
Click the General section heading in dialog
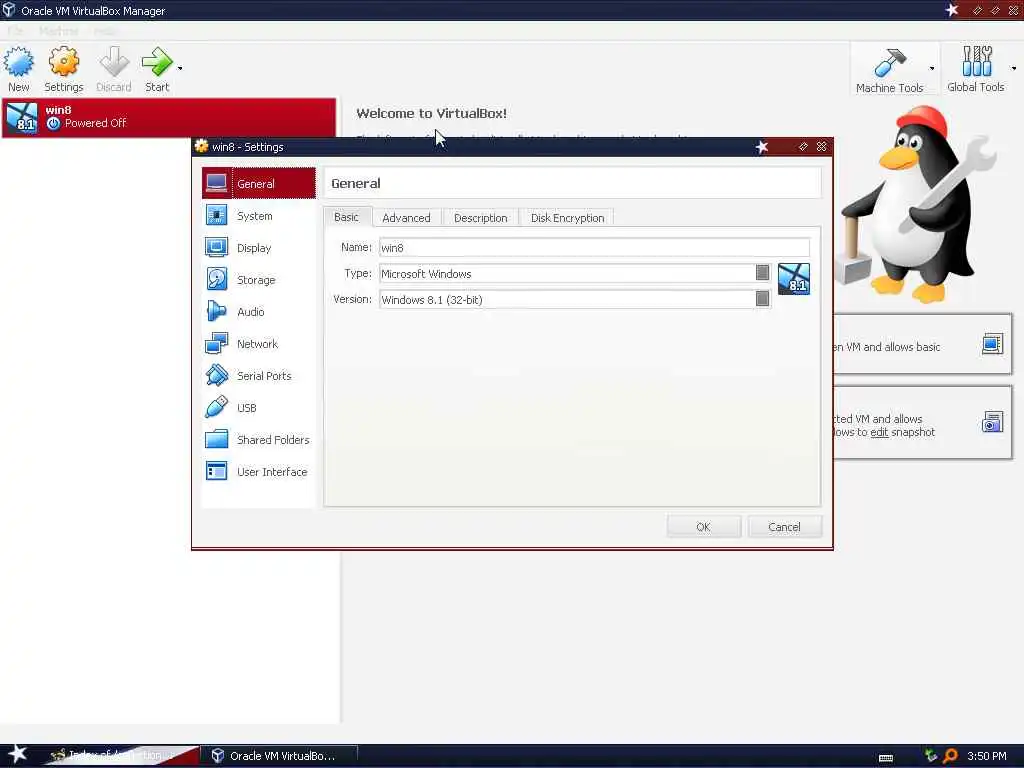tap(356, 184)
